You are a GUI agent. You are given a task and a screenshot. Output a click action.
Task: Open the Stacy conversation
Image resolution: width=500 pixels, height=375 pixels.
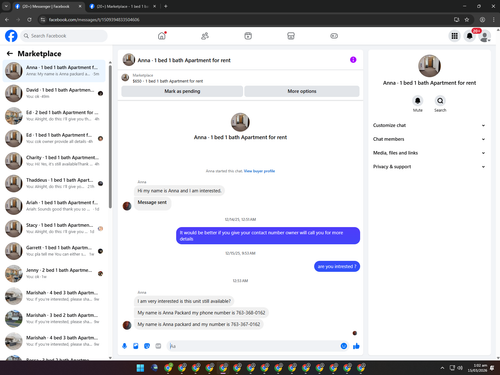coord(54,228)
